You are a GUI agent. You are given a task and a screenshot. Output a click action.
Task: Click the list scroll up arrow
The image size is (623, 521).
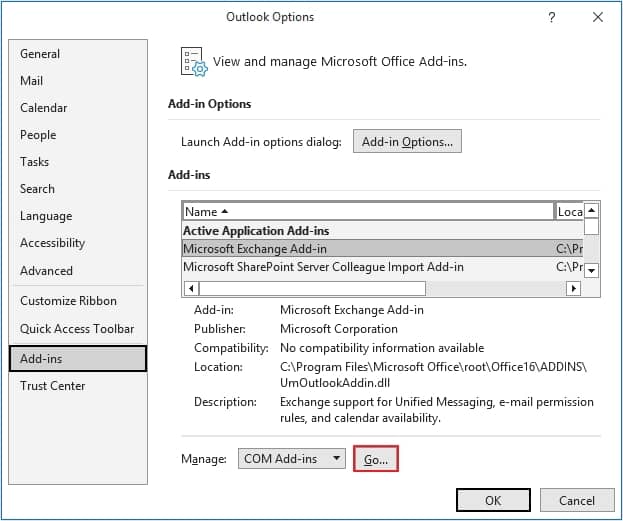tap(592, 210)
